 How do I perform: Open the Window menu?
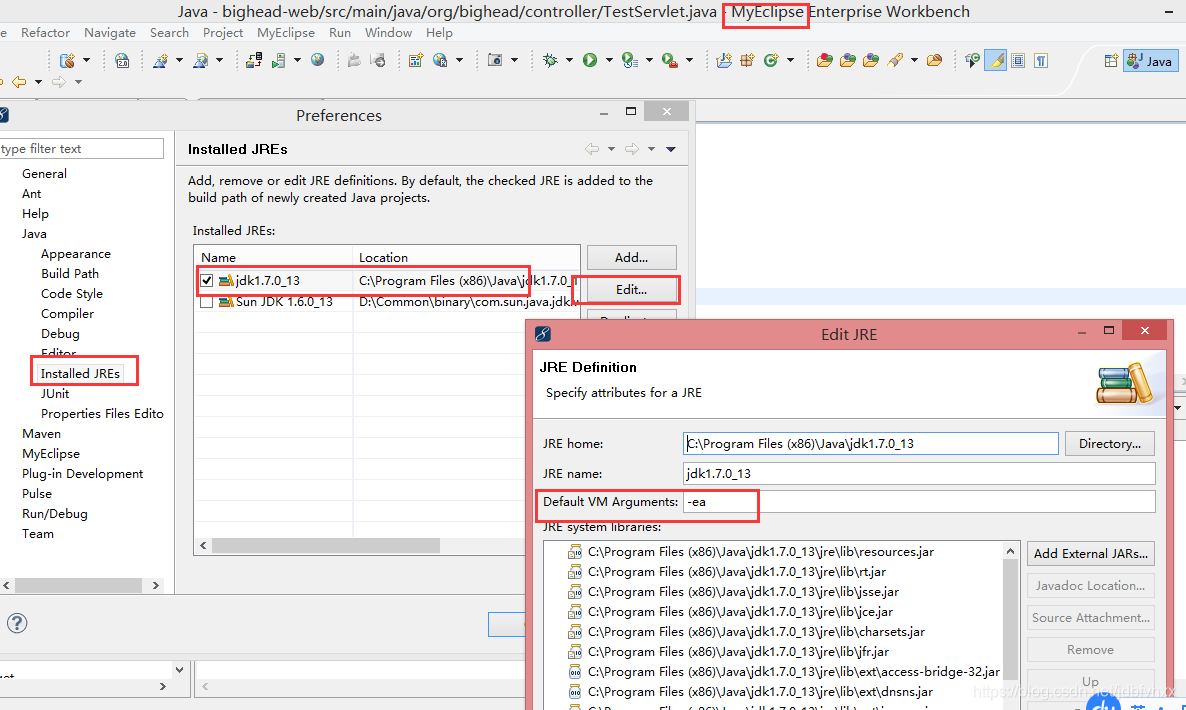[388, 33]
